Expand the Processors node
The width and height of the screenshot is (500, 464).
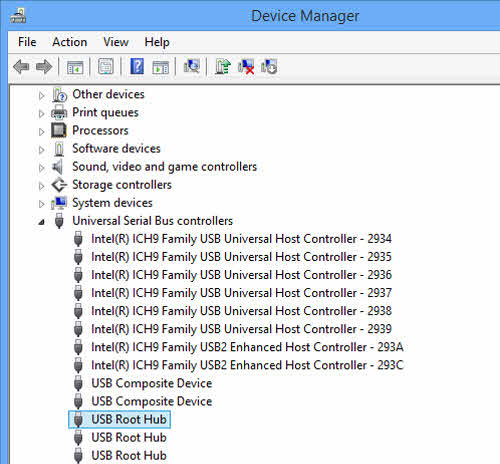coord(41,132)
